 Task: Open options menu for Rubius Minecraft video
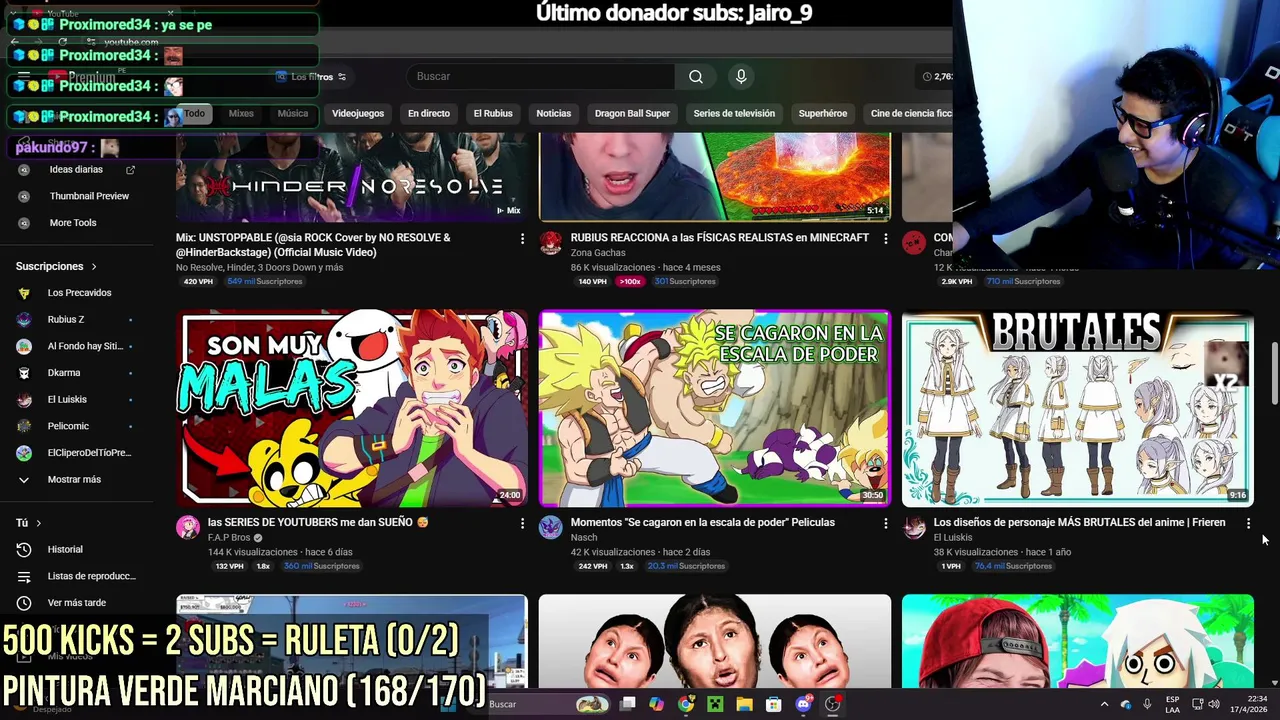point(885,239)
